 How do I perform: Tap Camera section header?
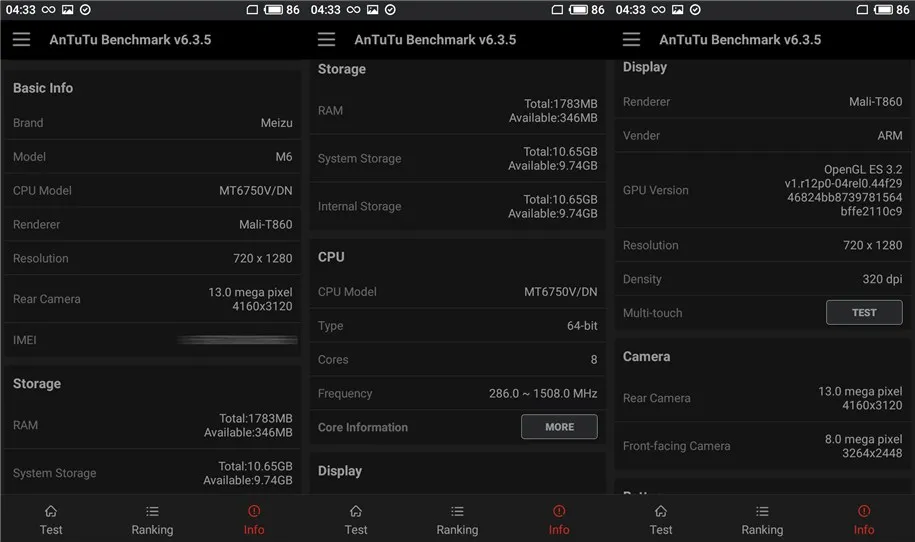[646, 356]
